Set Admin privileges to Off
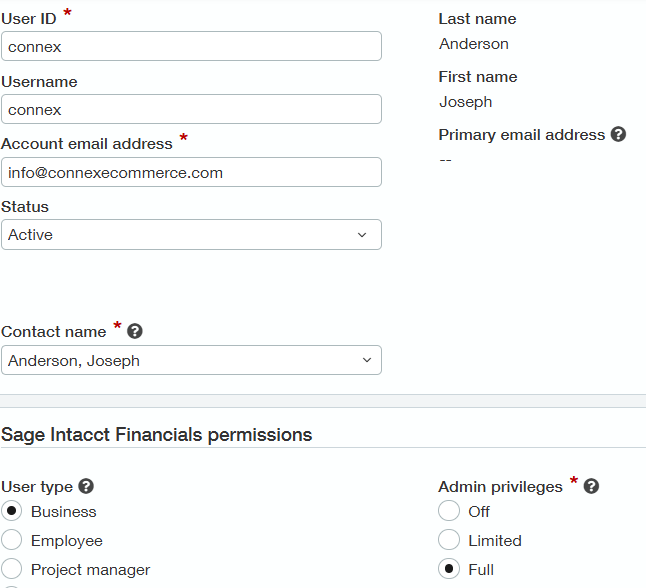This screenshot has height=588, width=646. point(449,511)
